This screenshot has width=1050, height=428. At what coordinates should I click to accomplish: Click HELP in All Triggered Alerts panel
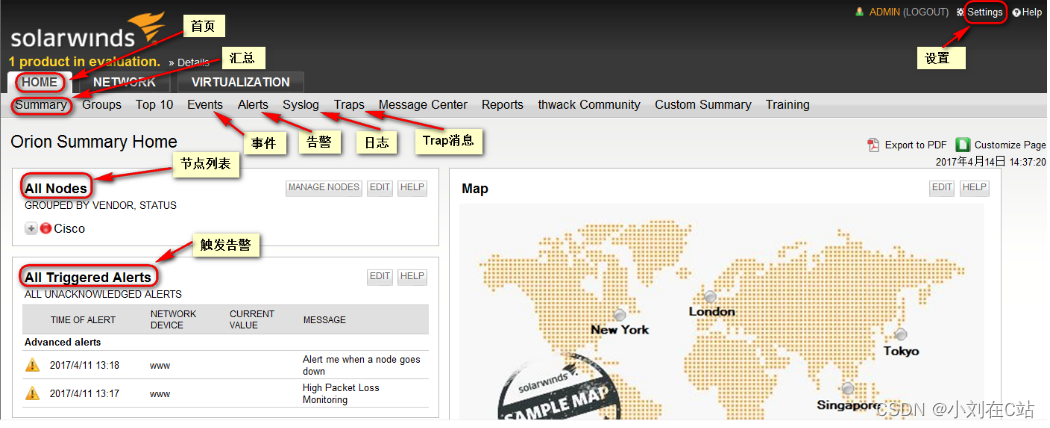click(x=412, y=276)
